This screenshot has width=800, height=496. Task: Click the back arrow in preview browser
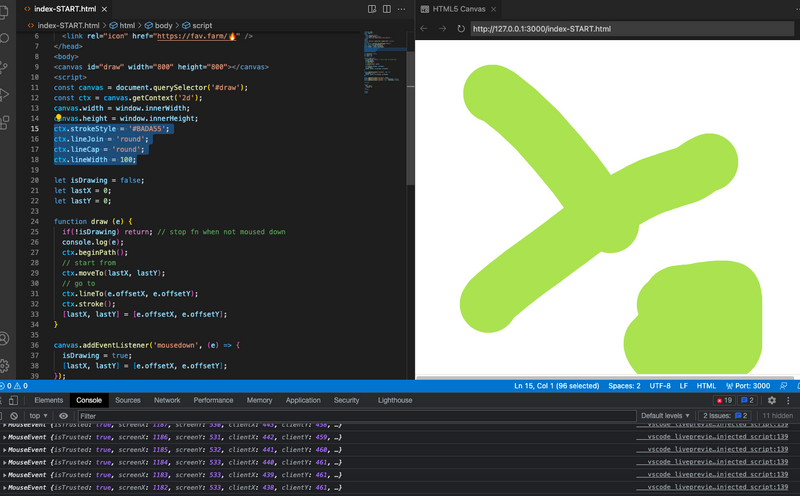pos(424,28)
